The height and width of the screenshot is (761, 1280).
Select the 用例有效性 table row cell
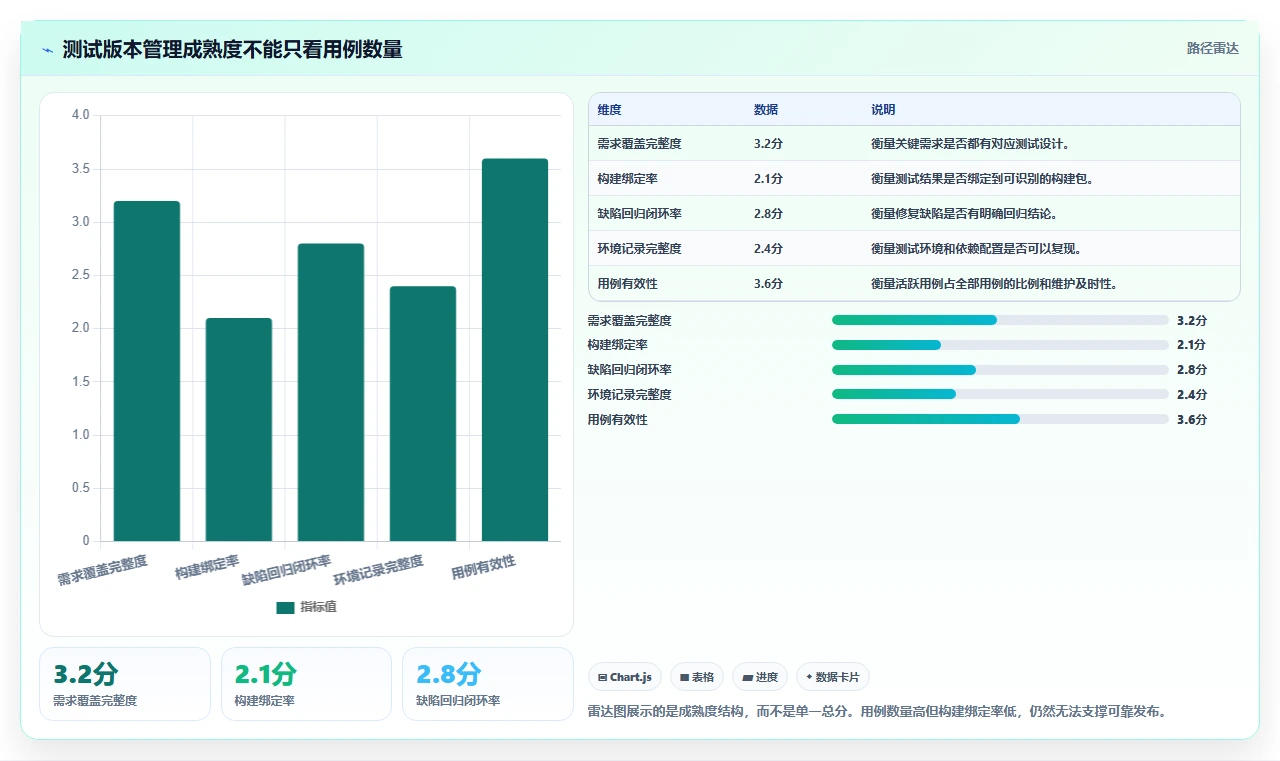coord(627,284)
